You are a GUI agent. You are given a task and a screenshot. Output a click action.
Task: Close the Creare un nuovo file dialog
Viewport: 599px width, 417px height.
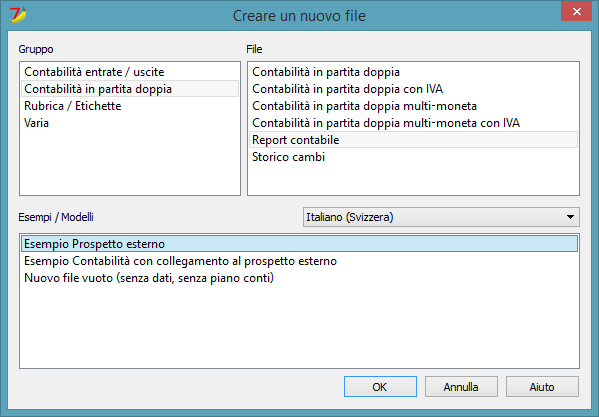[x=576, y=11]
